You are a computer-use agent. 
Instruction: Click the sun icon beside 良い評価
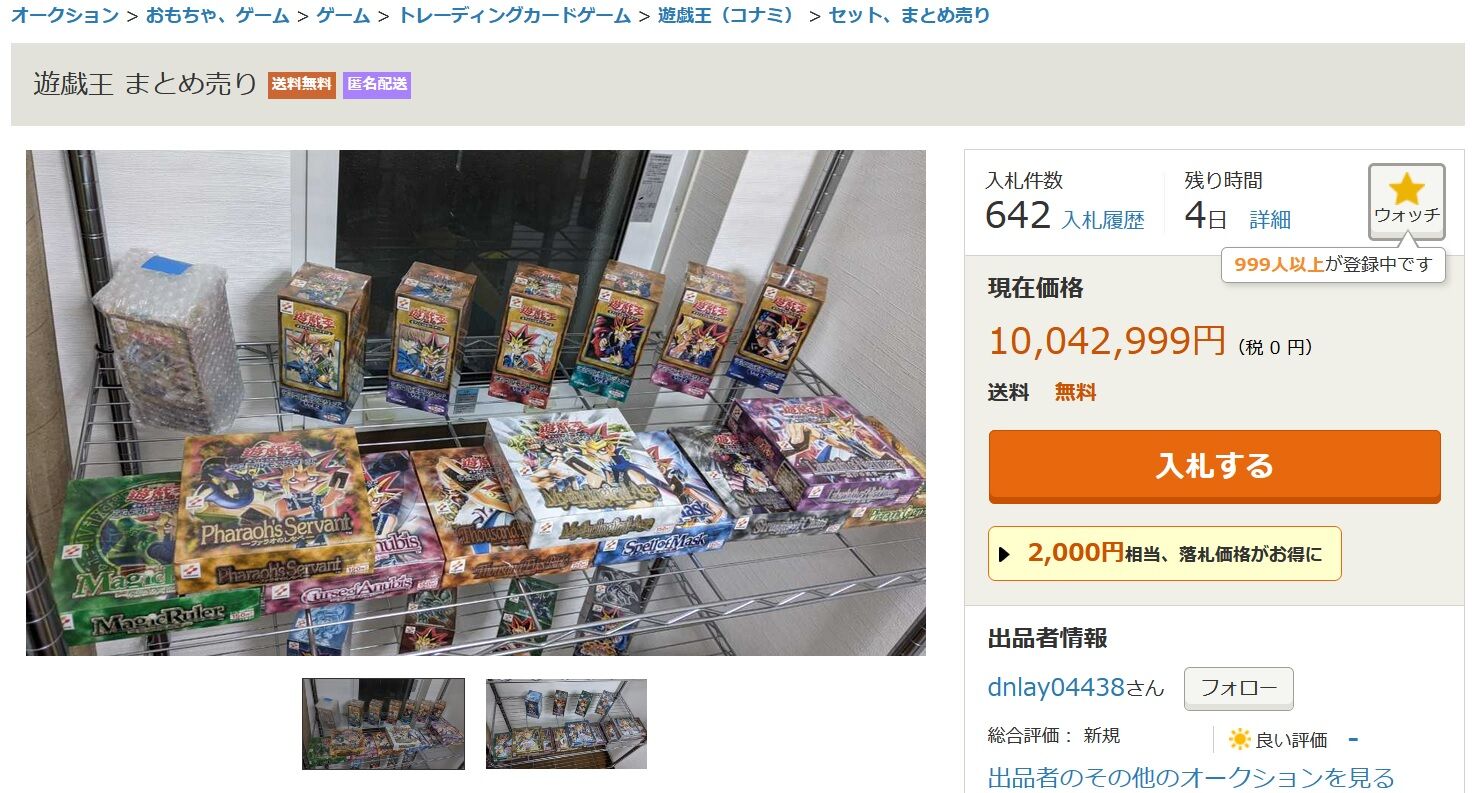click(1239, 739)
